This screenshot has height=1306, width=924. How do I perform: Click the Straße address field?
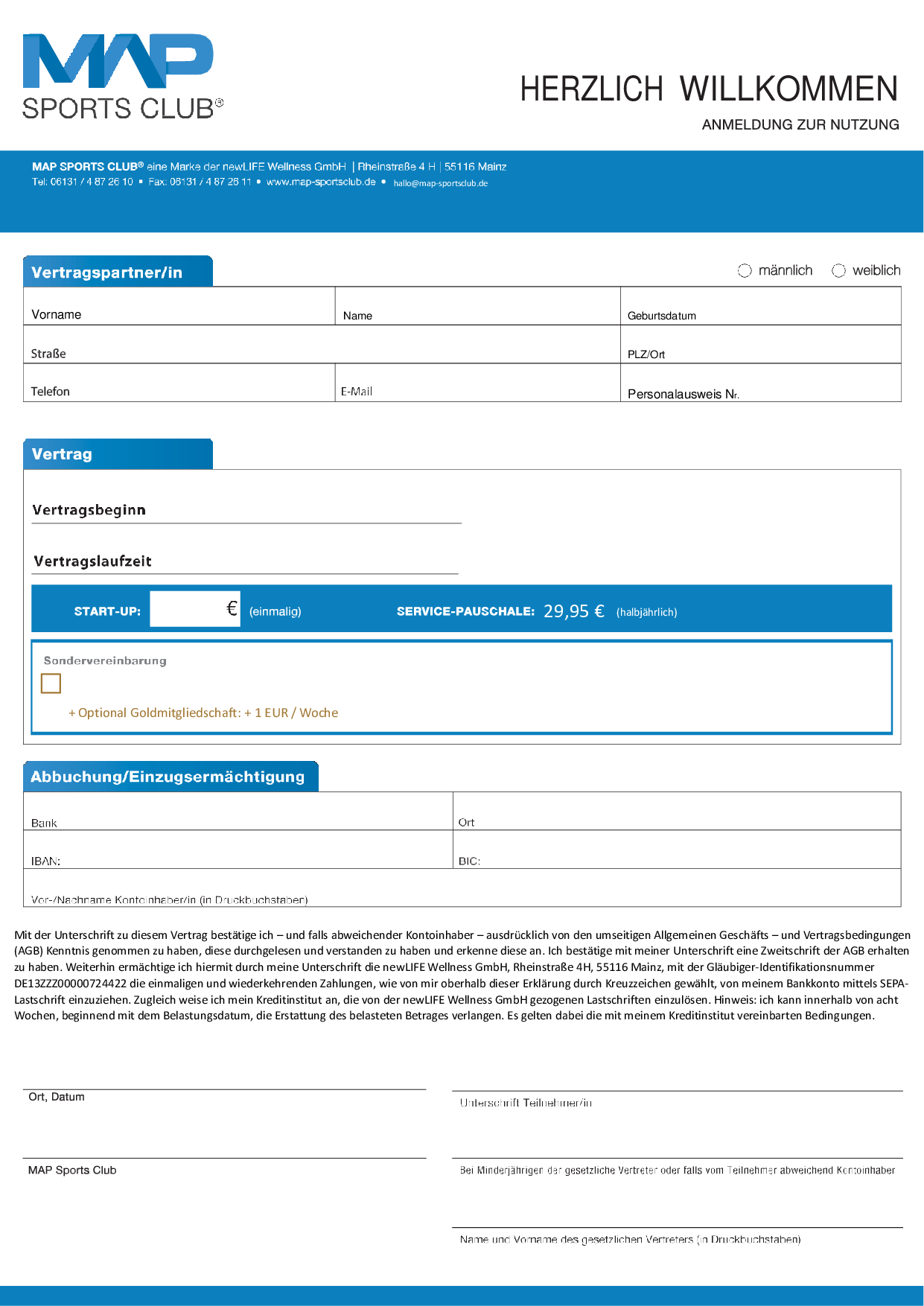click(x=322, y=345)
